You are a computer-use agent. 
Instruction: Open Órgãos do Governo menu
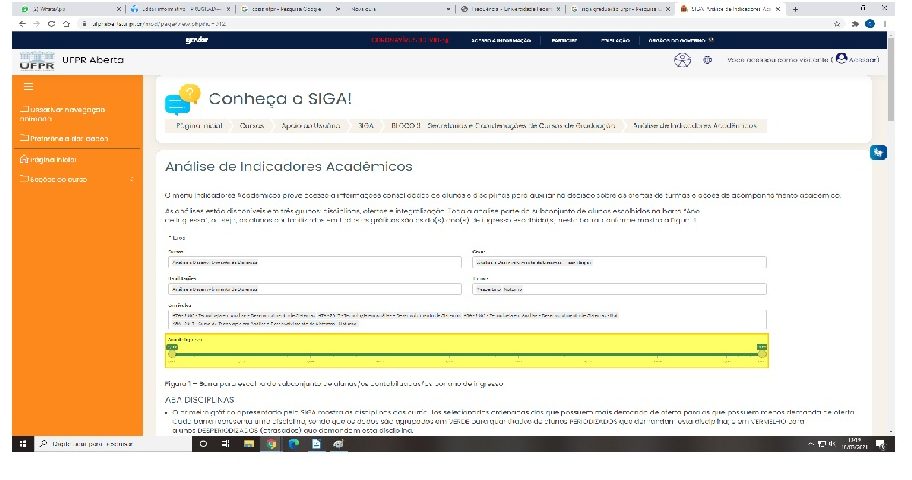coord(681,40)
